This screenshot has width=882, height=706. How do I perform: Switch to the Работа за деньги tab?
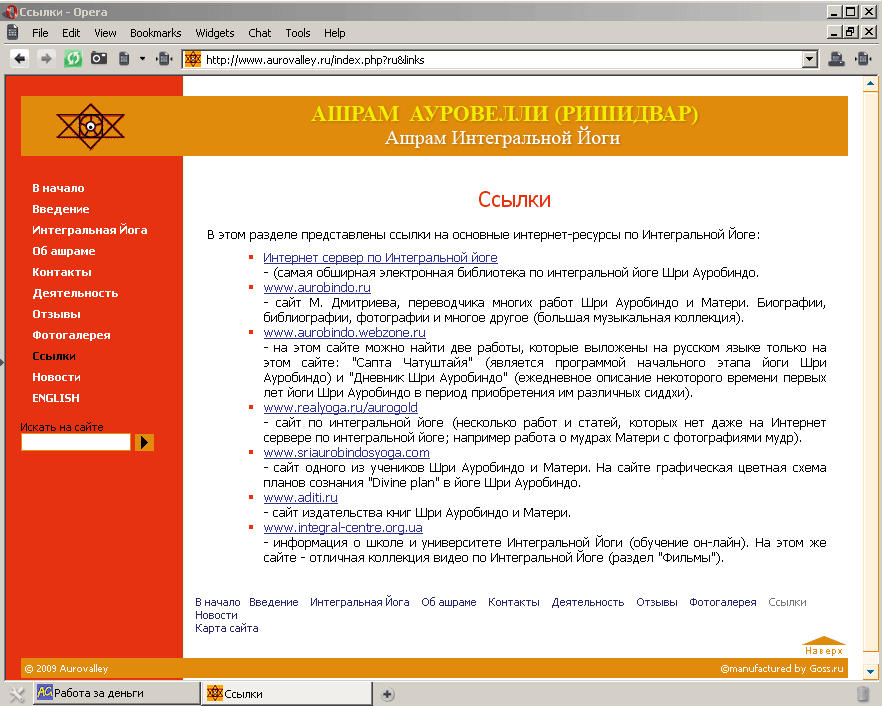[100, 693]
